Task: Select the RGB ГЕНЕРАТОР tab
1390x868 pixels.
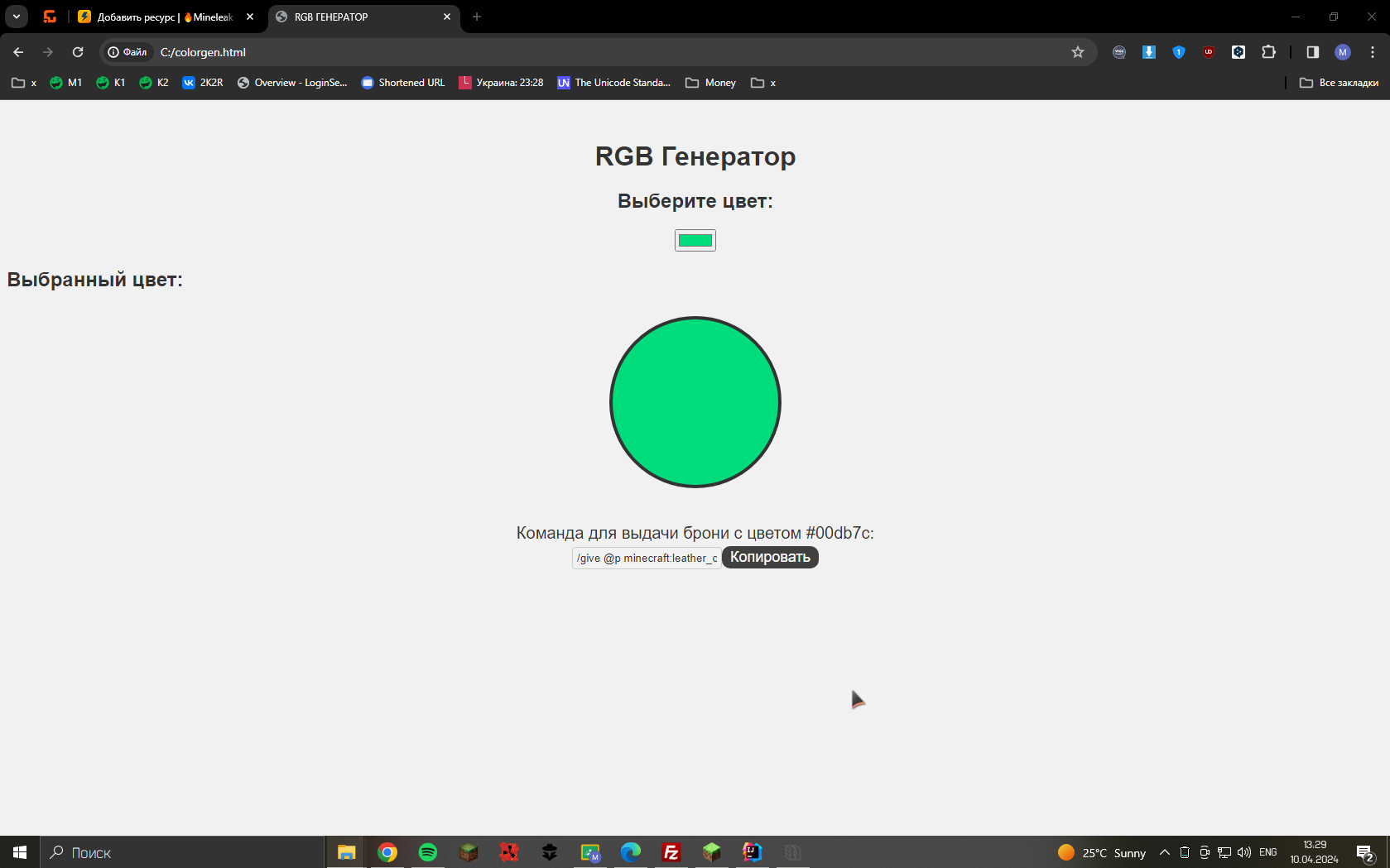Action: (356, 17)
